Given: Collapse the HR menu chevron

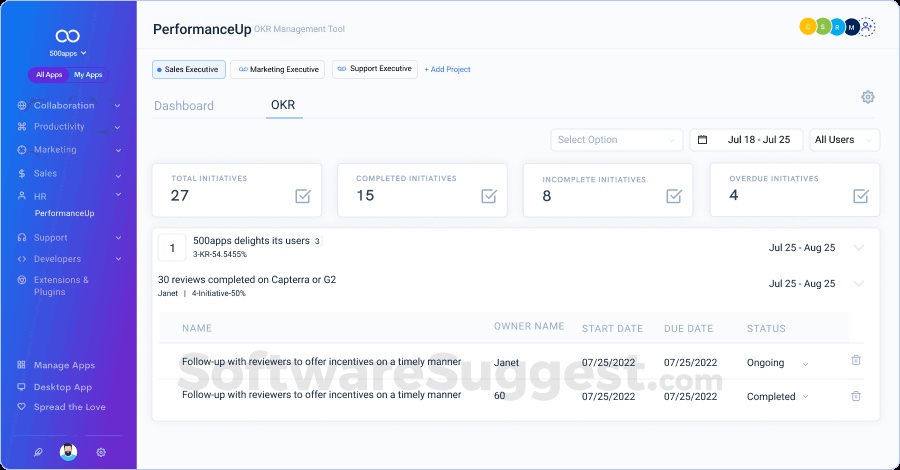Looking at the screenshot, I should coord(118,195).
